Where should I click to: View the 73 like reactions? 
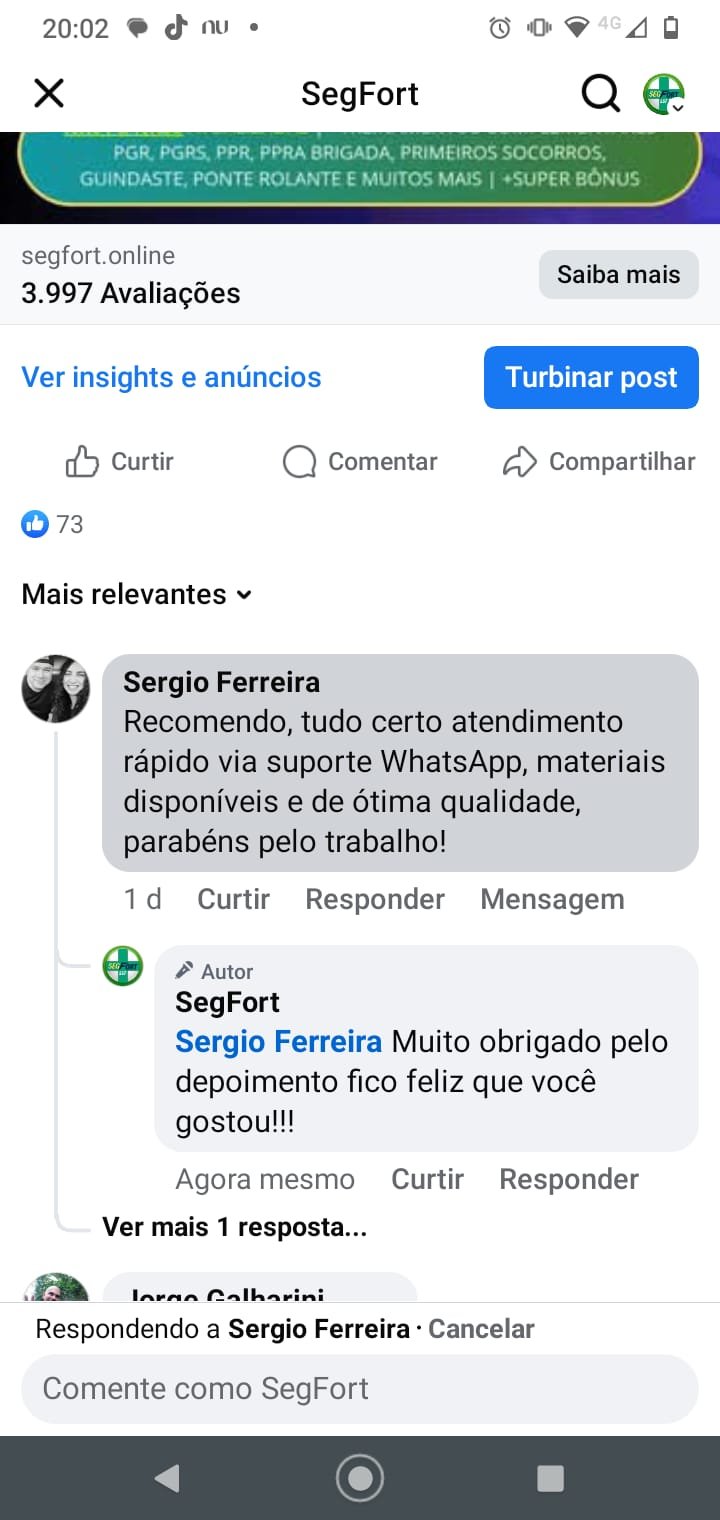(x=52, y=524)
